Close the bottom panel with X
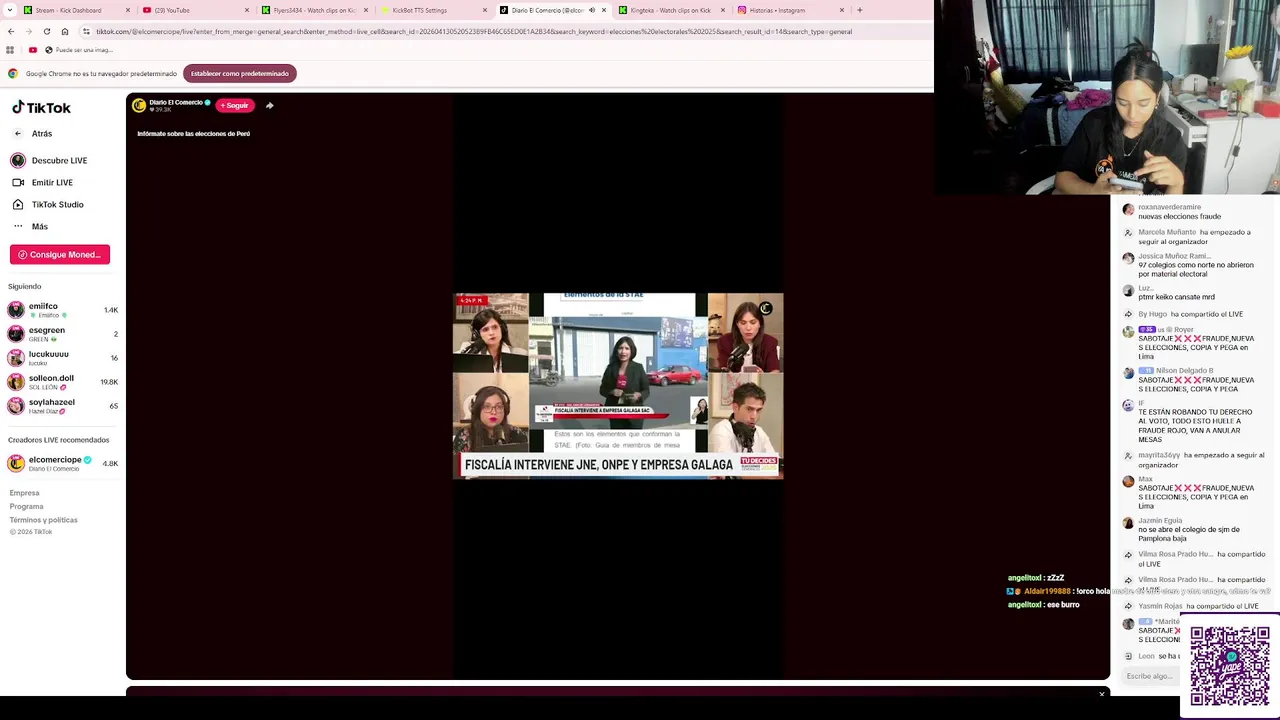 (x=1102, y=694)
